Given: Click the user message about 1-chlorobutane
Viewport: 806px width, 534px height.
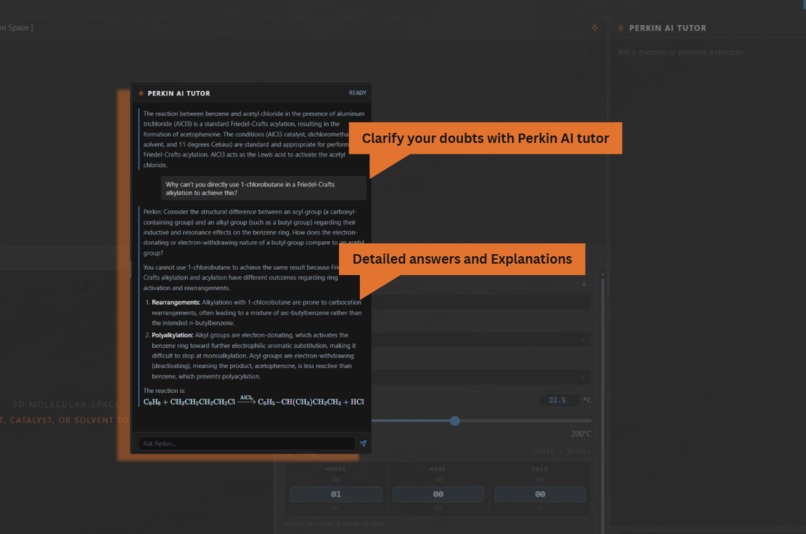Looking at the screenshot, I should point(264,189).
